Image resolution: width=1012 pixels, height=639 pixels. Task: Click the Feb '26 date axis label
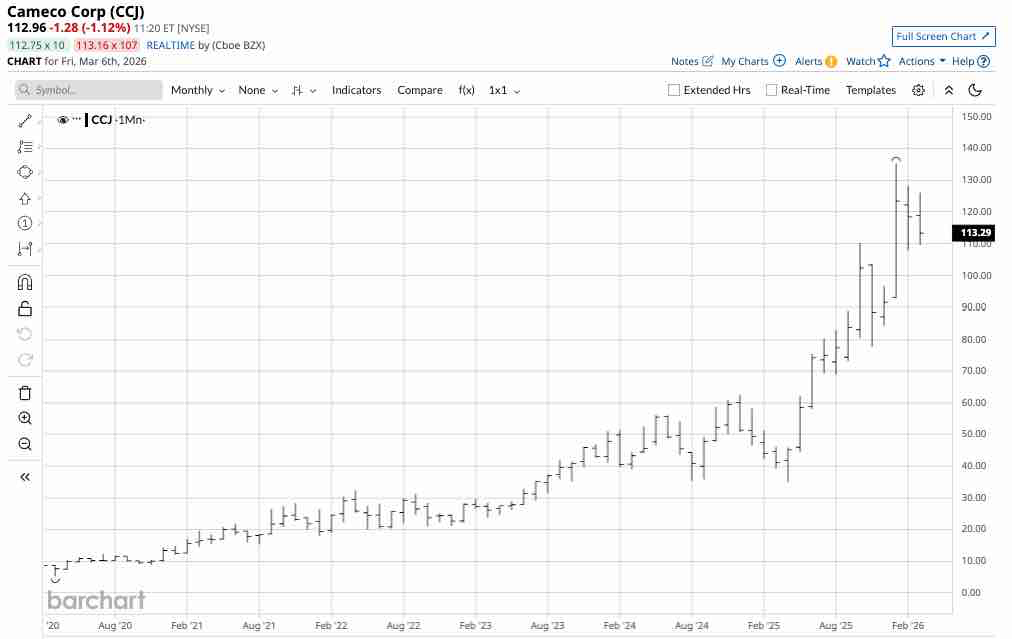click(x=907, y=625)
